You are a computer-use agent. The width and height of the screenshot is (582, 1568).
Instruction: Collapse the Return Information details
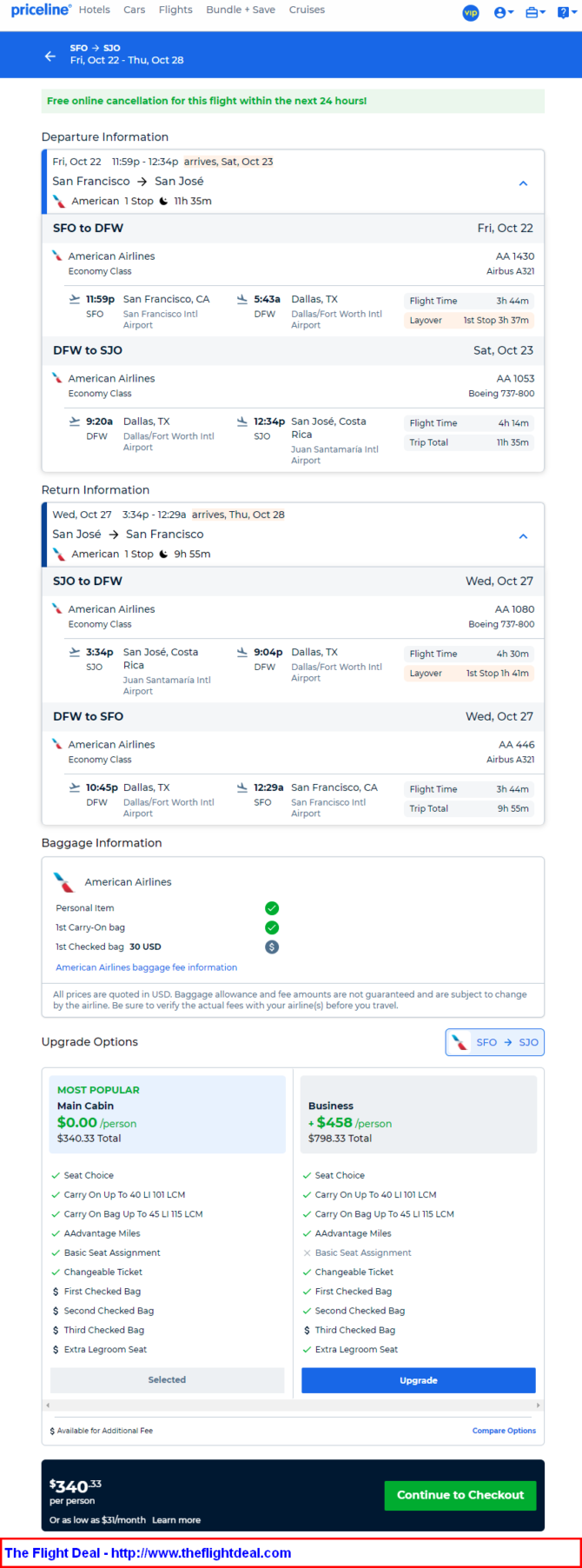click(x=523, y=536)
